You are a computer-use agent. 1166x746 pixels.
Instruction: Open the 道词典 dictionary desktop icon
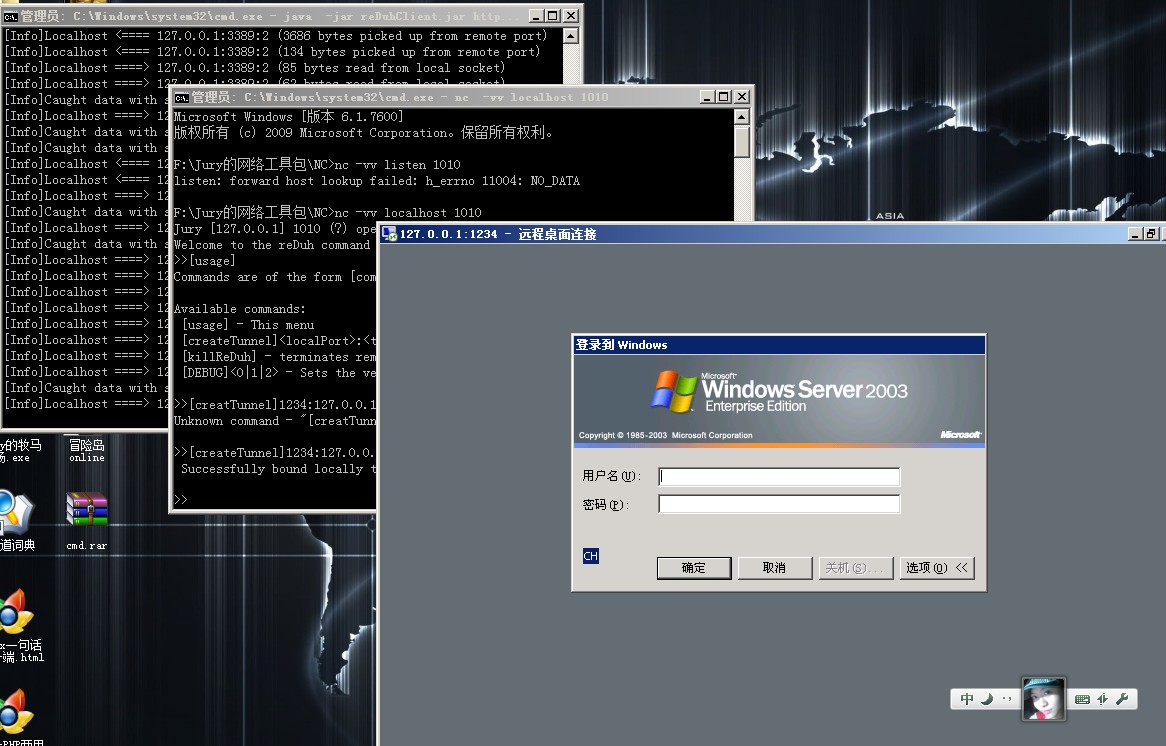pos(16,520)
